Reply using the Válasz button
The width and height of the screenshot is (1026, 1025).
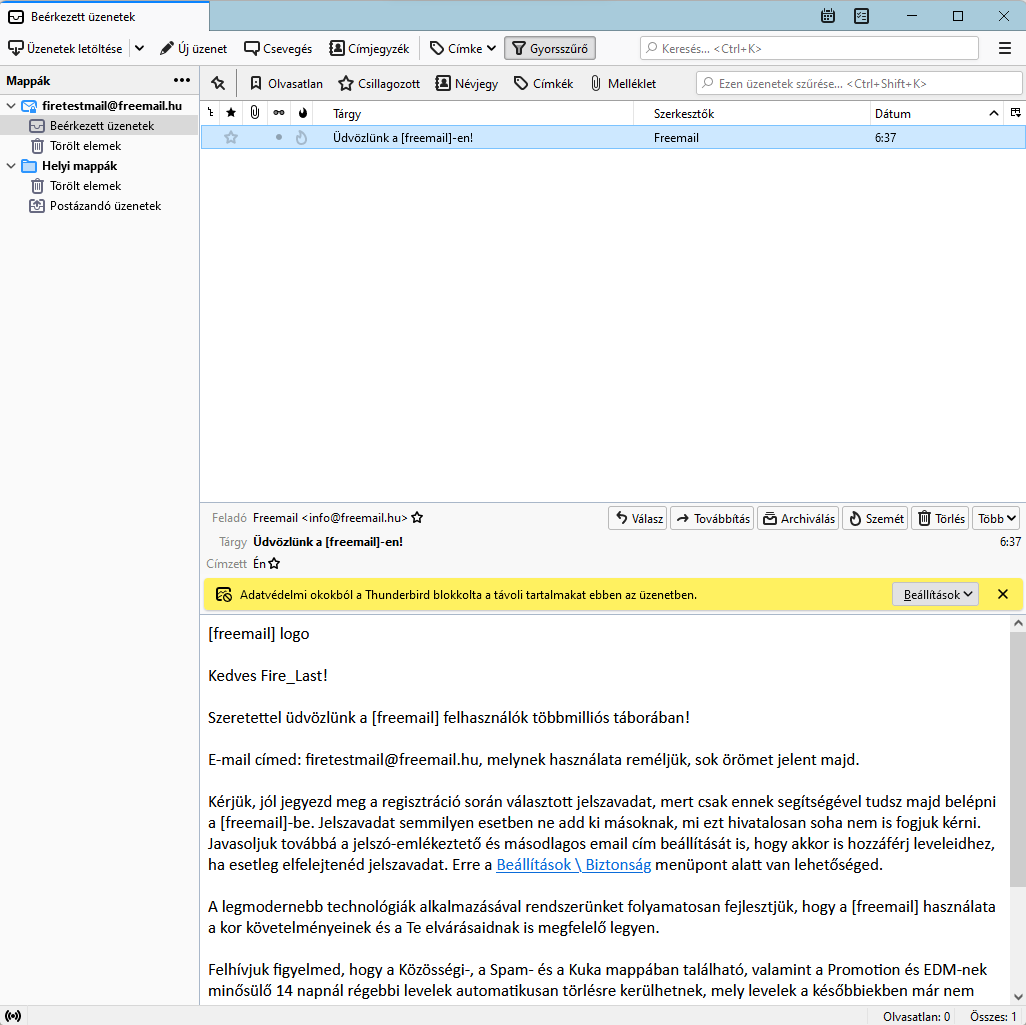point(638,518)
